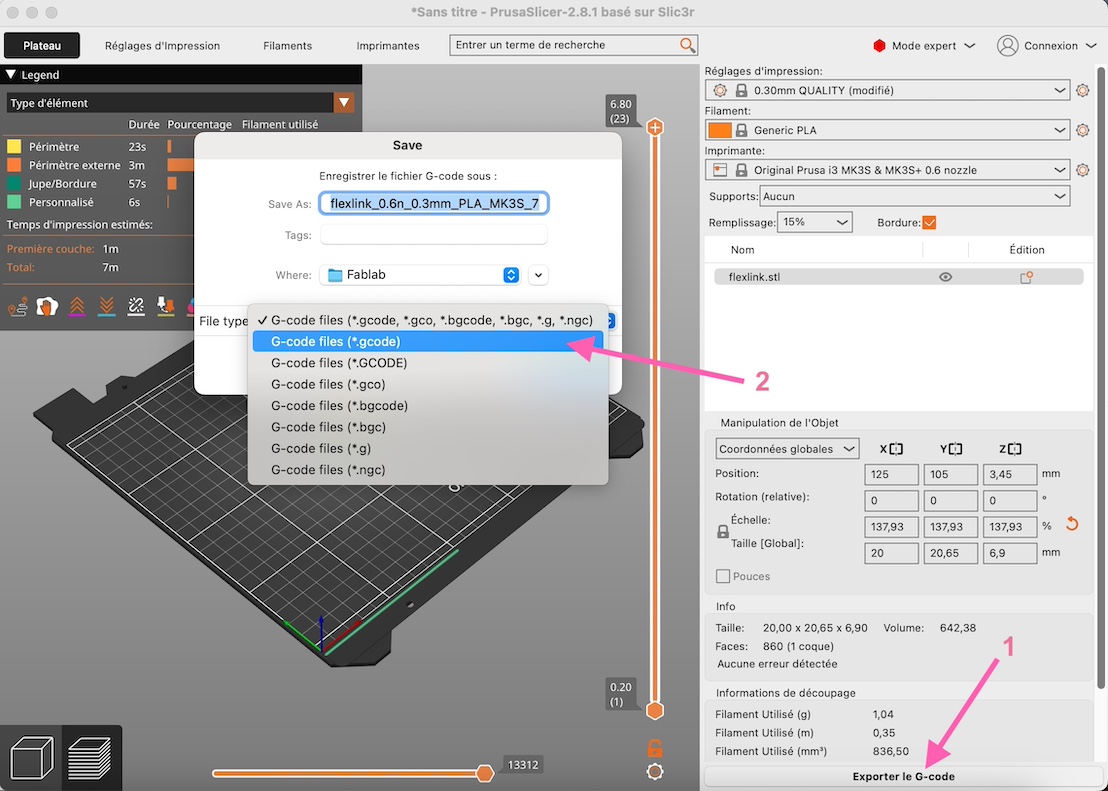Click the Connexion user account icon
This screenshot has height=791, width=1108.
click(x=1007, y=45)
